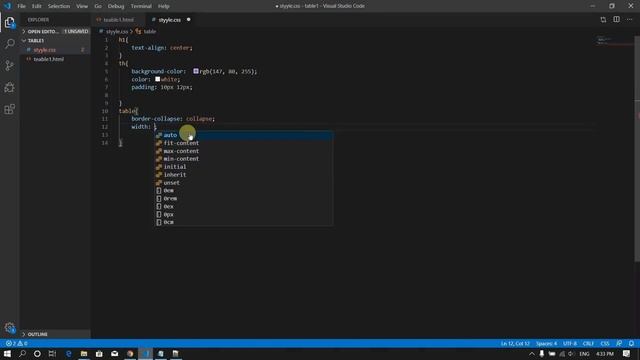Change file encoding UTF-8 in status bar
The width and height of the screenshot is (640, 360).
click(x=570, y=344)
